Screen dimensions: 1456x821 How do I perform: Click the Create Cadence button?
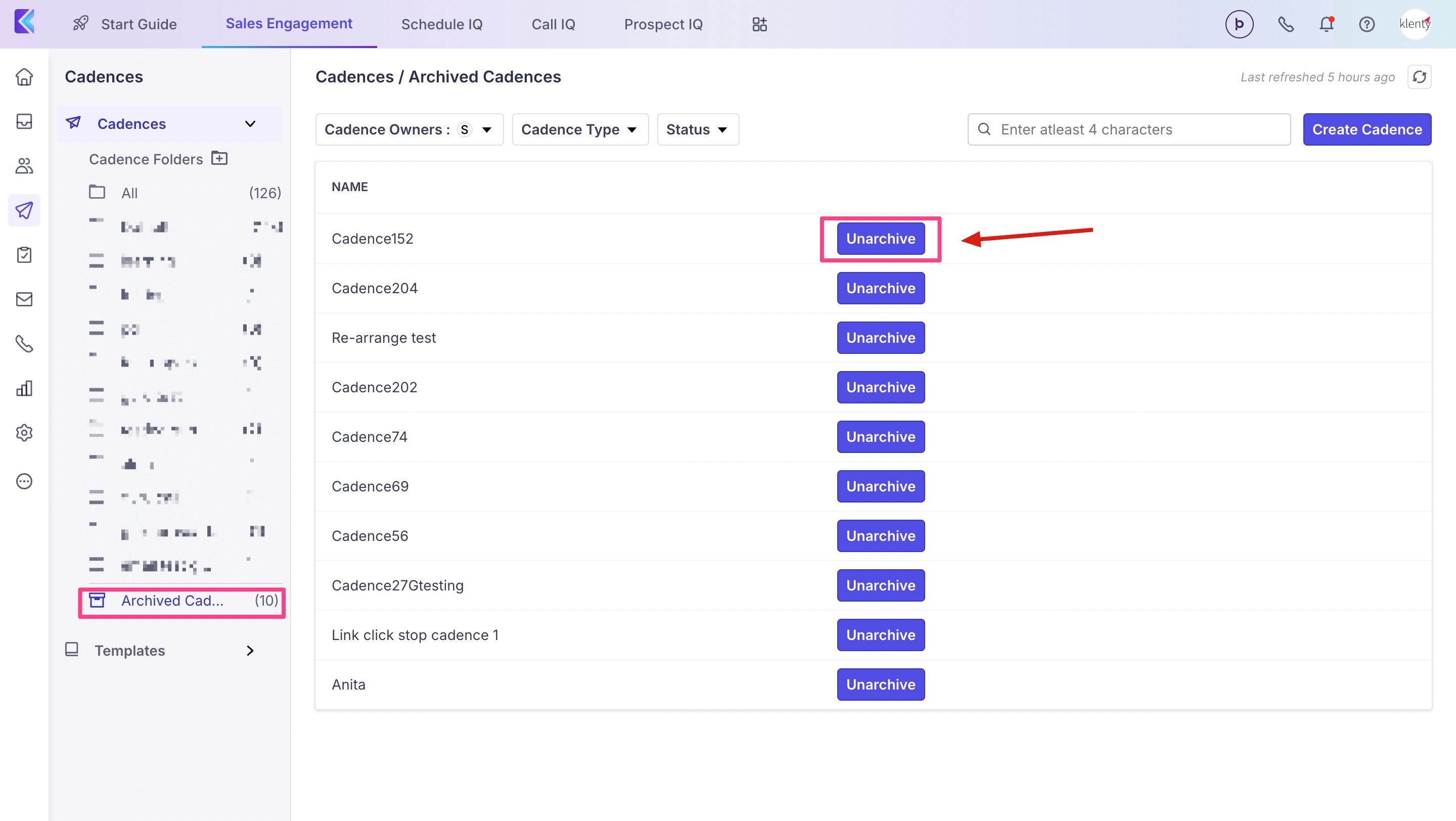tap(1366, 129)
